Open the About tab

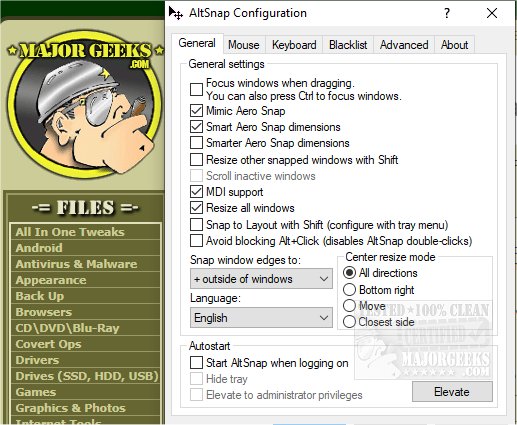pos(454,45)
